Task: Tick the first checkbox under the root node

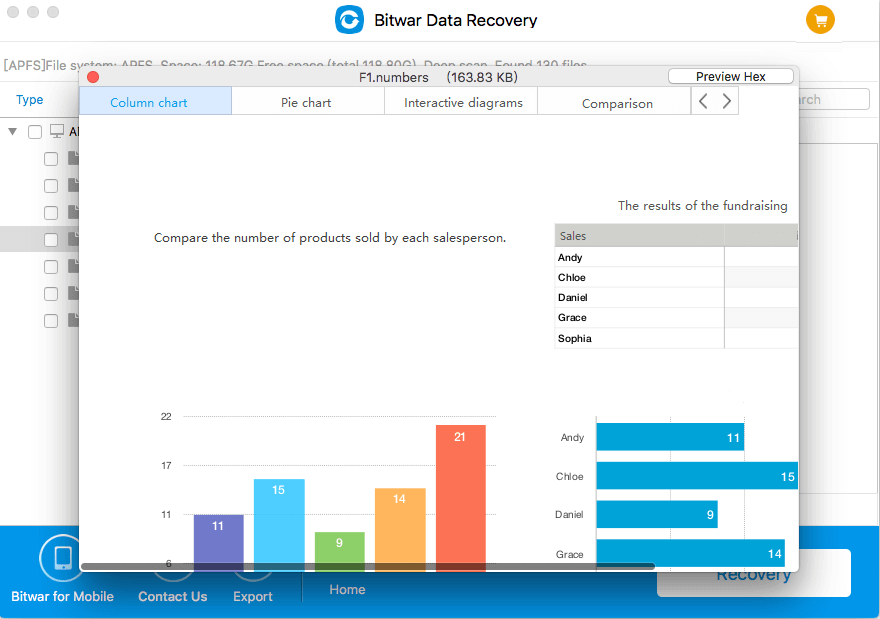Action: [51, 159]
